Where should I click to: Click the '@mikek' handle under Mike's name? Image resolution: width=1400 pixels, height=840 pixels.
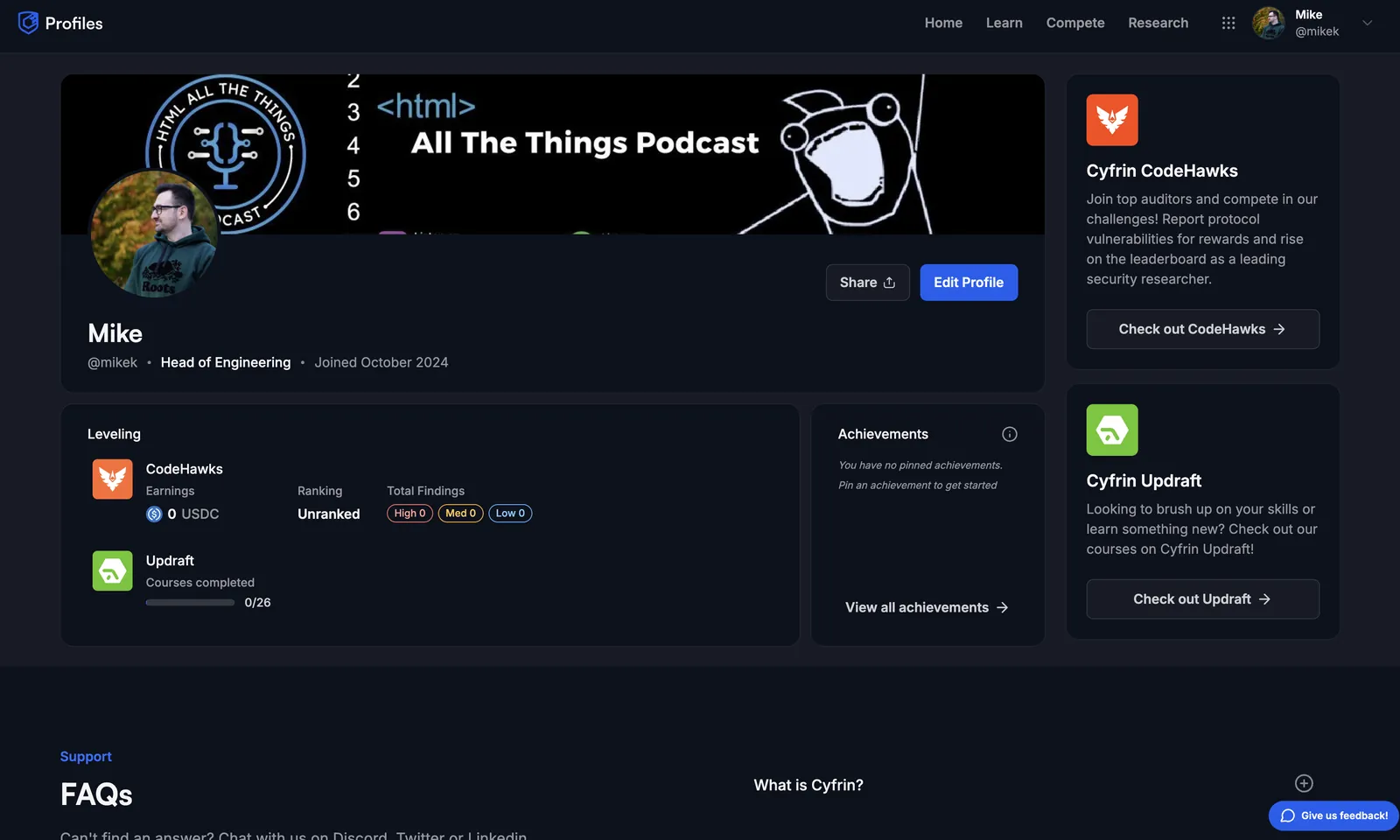(112, 362)
